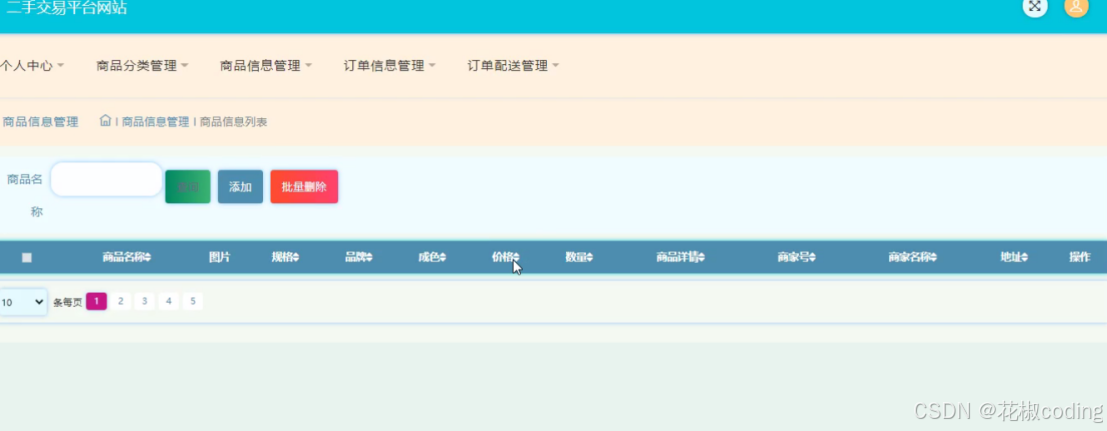Click the 添加 button

[x=240, y=187]
